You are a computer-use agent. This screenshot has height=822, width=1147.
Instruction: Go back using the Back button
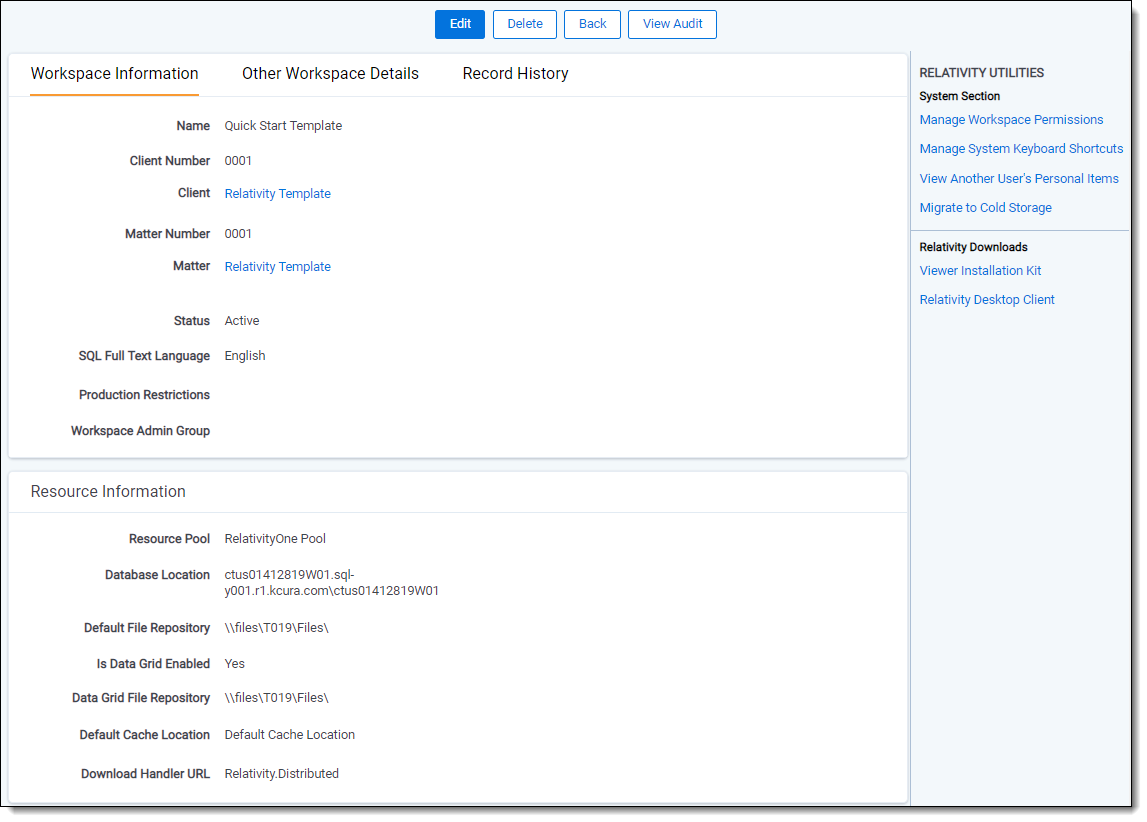(x=592, y=24)
